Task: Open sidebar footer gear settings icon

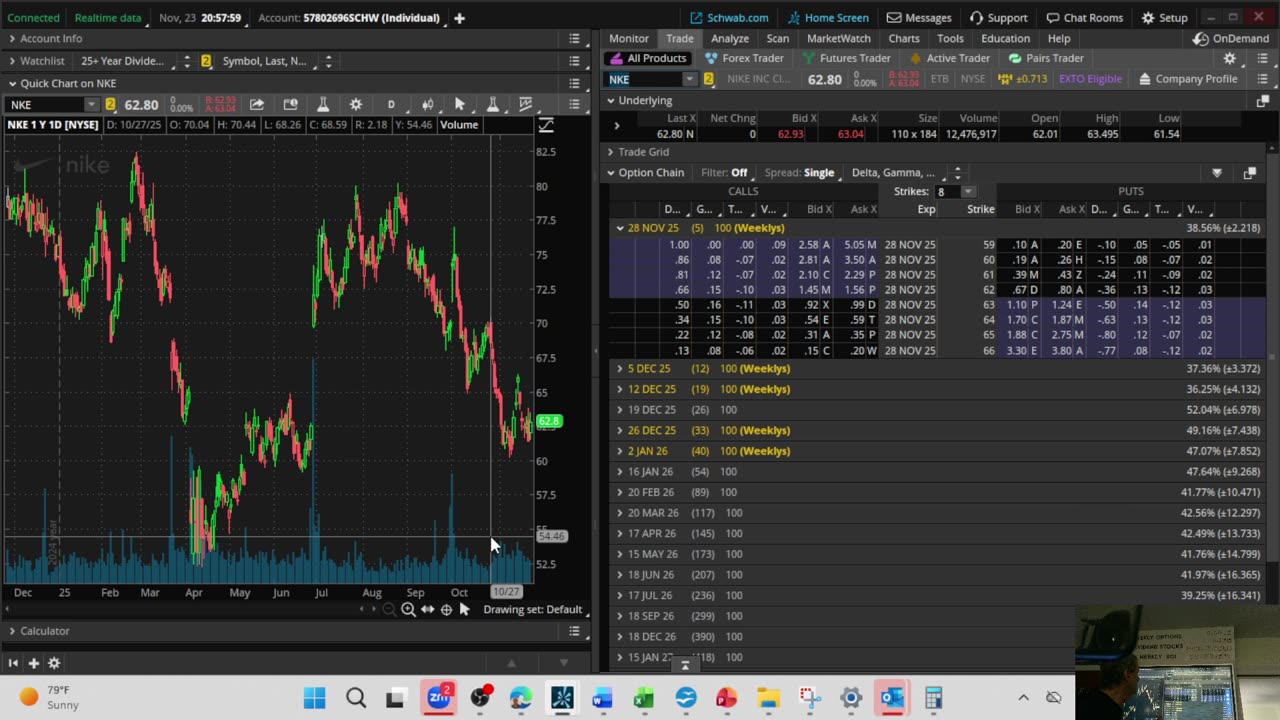Action: click(54, 663)
